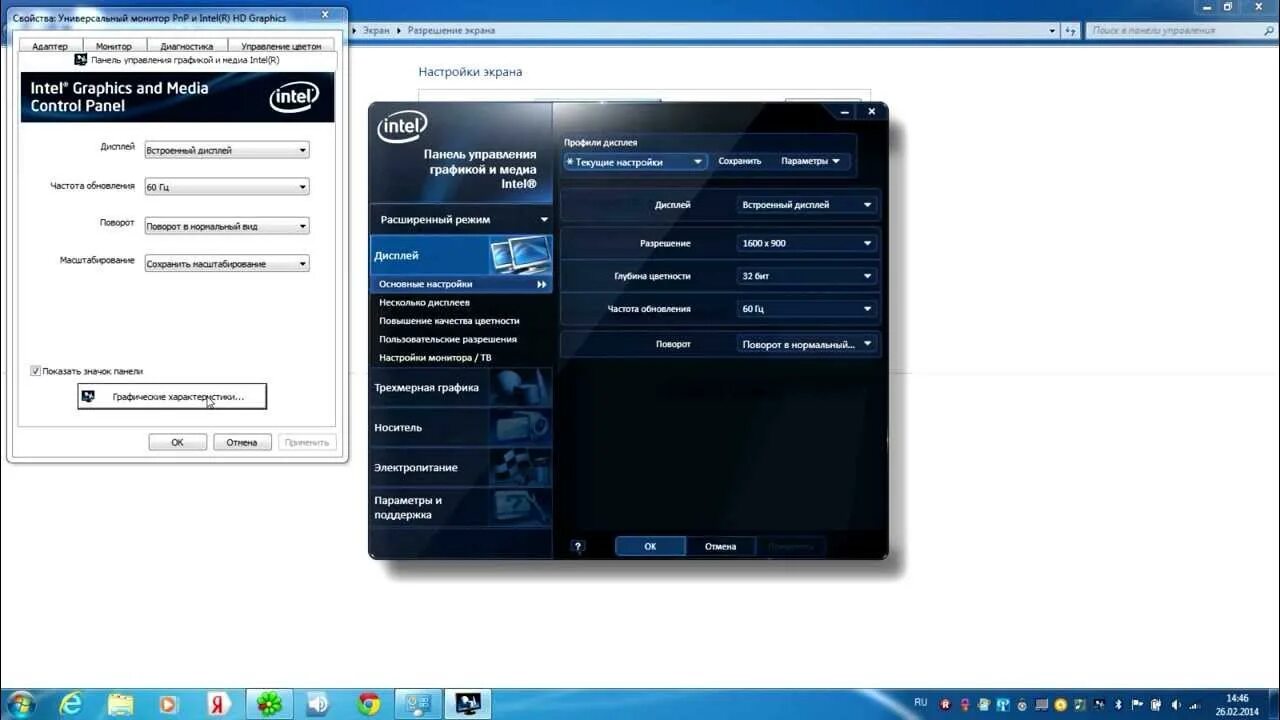Click the network signal tray icon
Image resolution: width=1280 pixels, height=720 pixels.
[x=1194, y=704]
